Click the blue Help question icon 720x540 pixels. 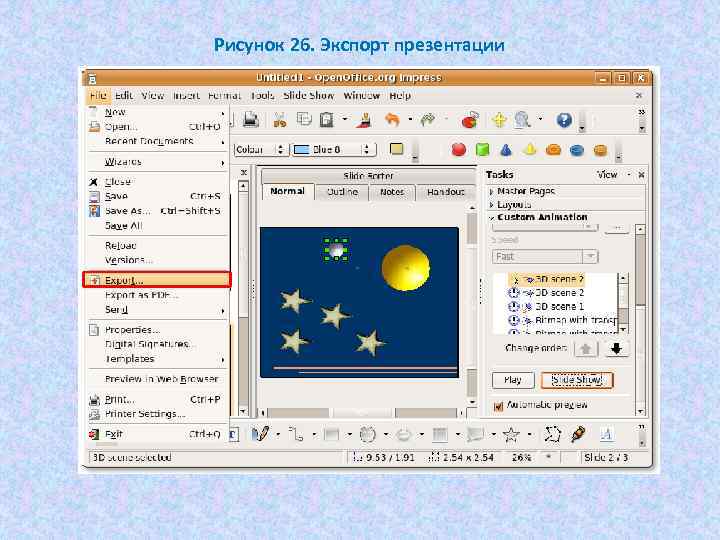564,120
